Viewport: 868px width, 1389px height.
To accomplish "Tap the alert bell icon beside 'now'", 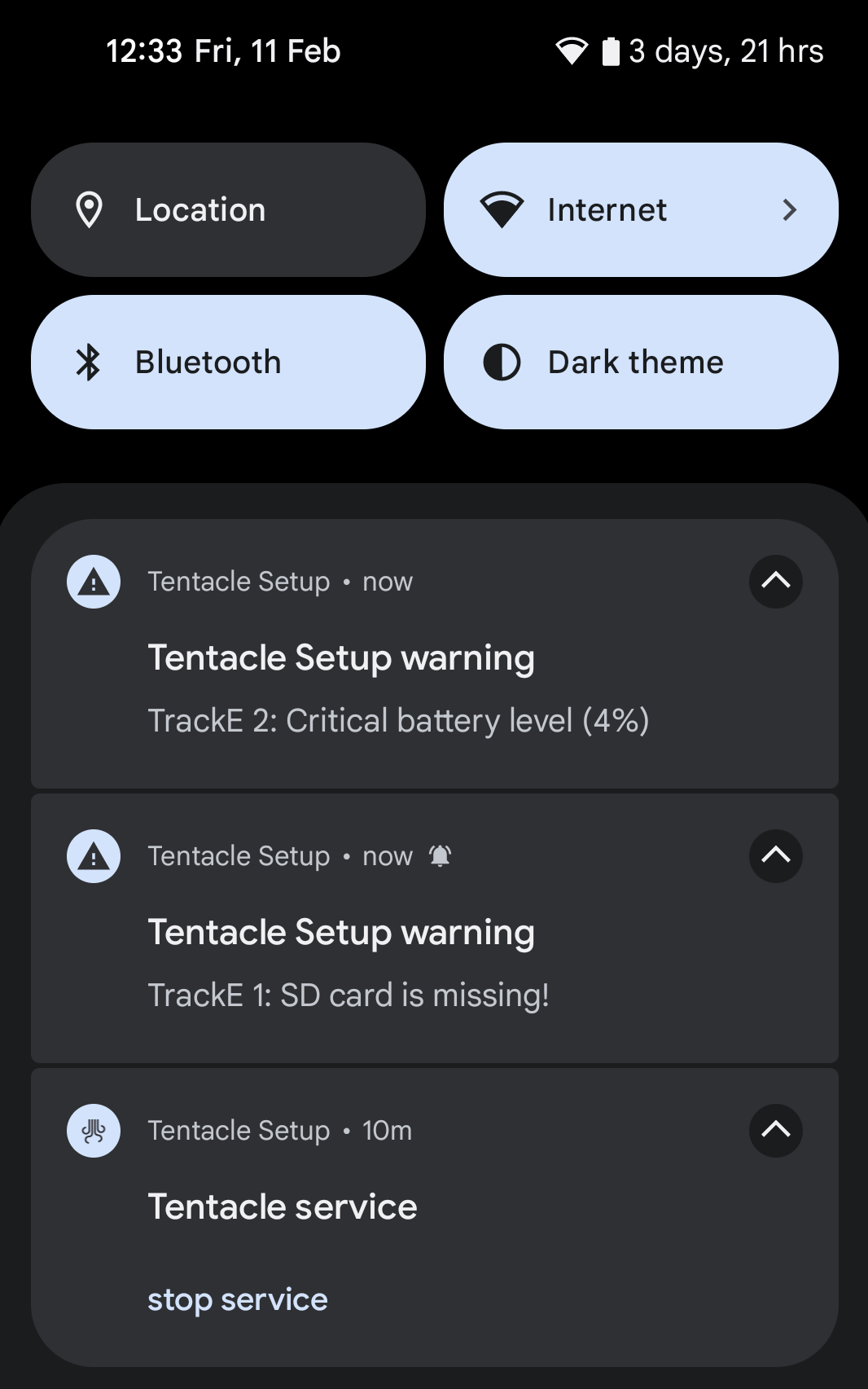I will coord(441,856).
